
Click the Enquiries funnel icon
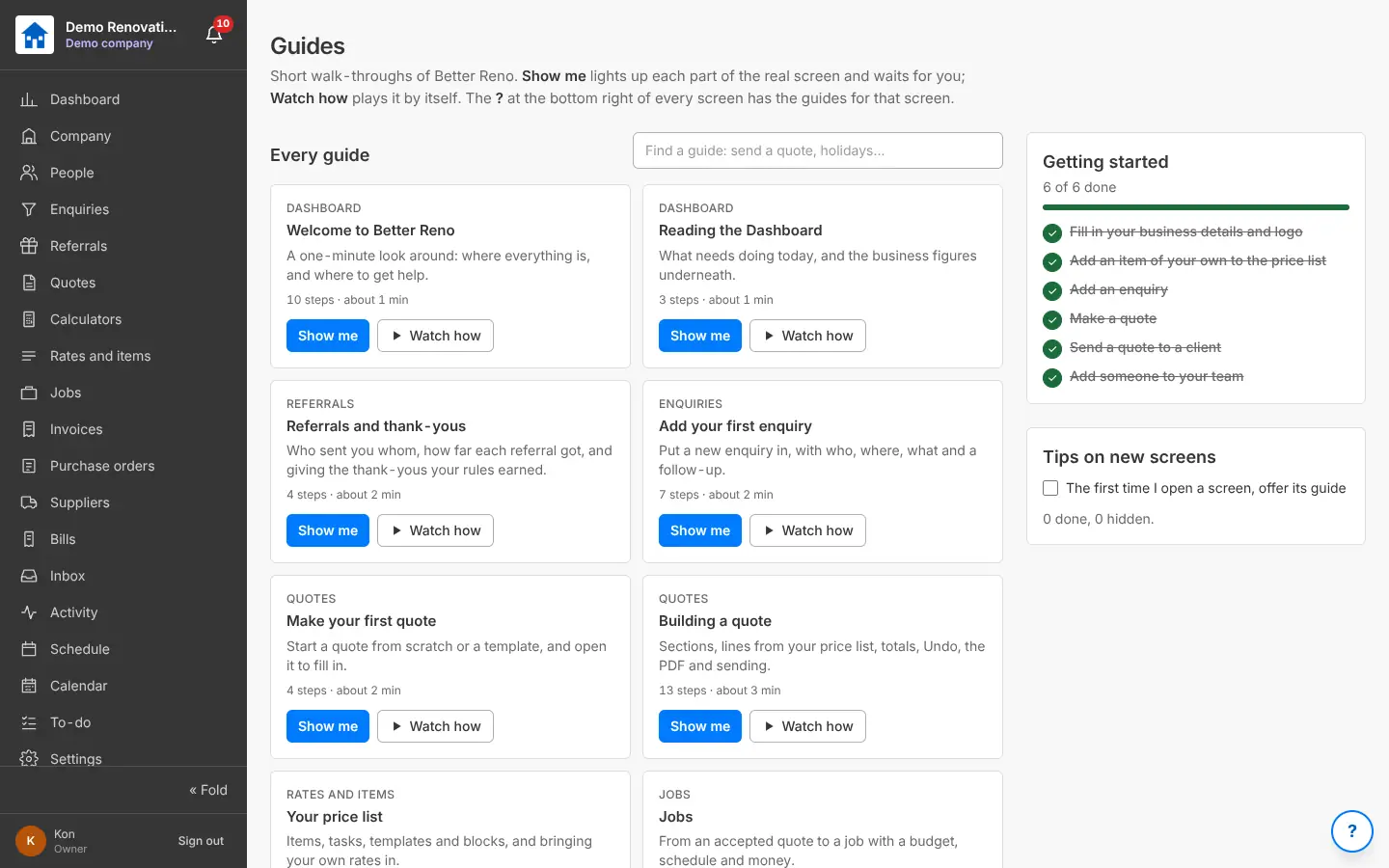[29, 209]
